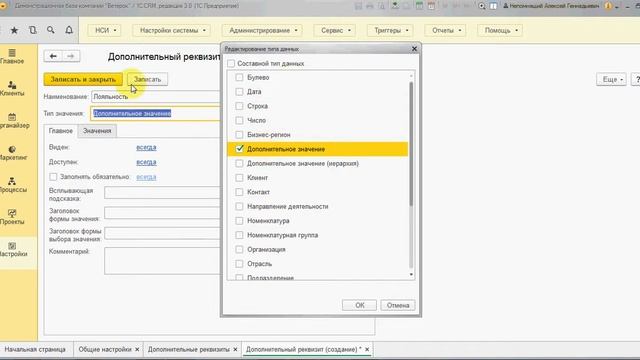Screen dimensions: 640x360
Task: Click всегда link next to Виден
Action: coord(146,147)
